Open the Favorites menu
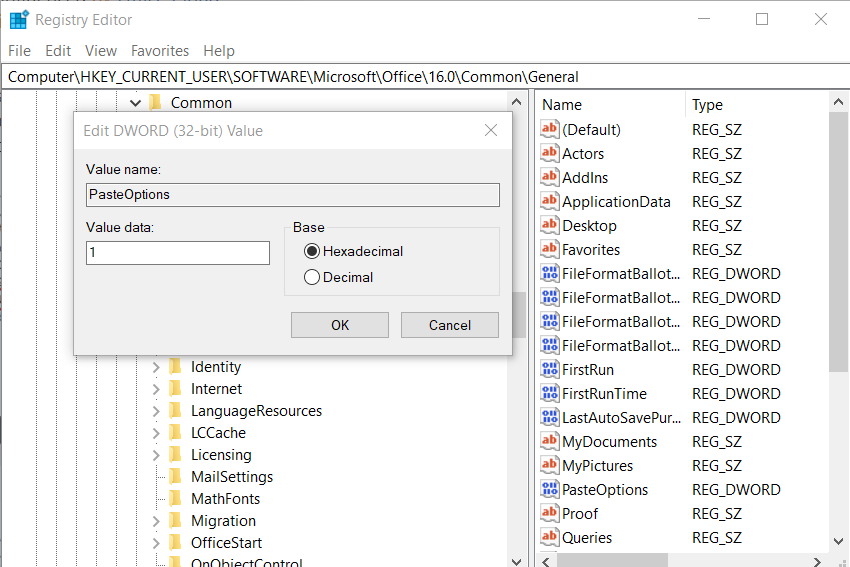Viewport: 850px width, 567px height. 160,50
